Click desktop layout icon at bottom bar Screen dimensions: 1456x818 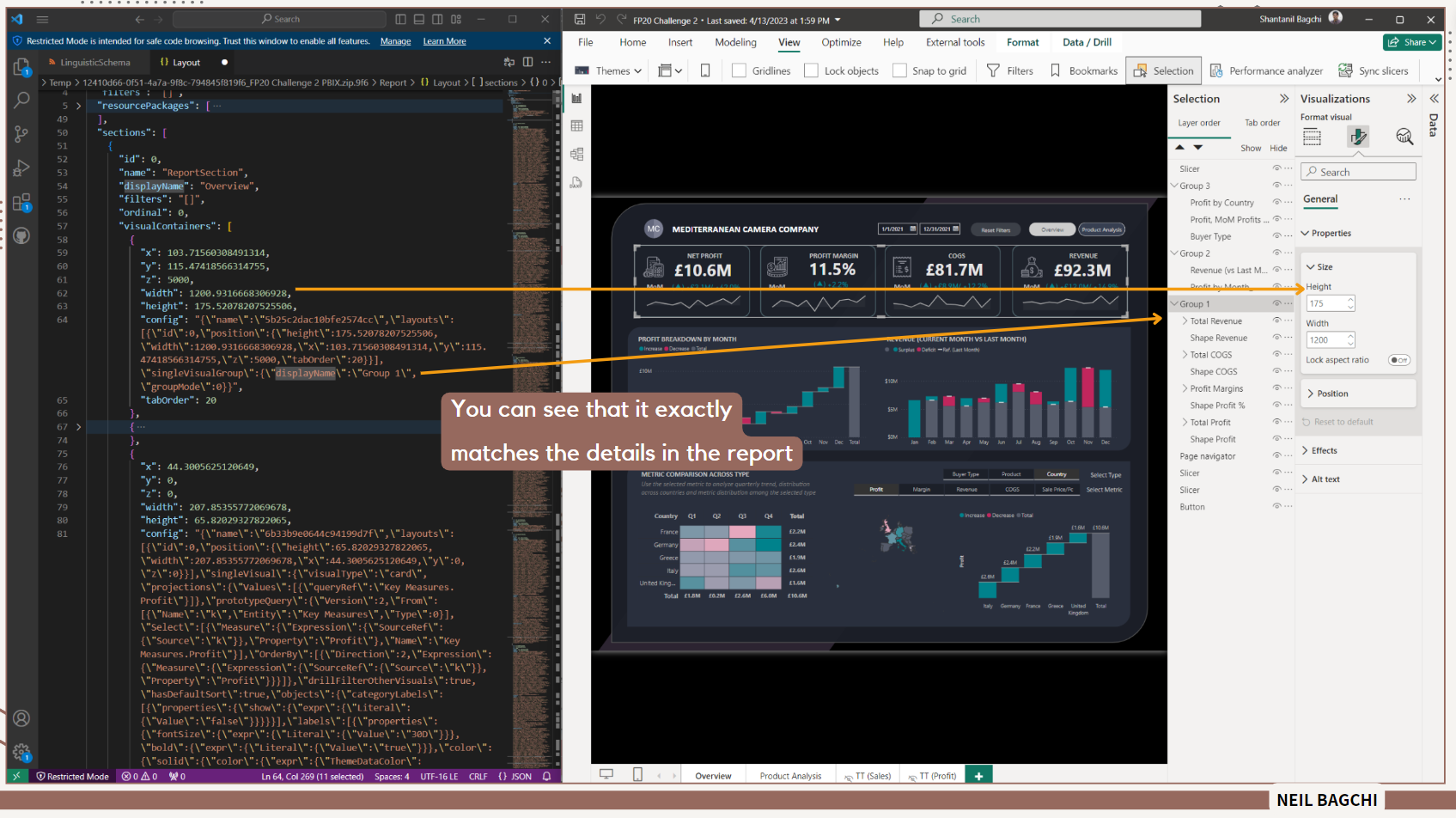[606, 774]
